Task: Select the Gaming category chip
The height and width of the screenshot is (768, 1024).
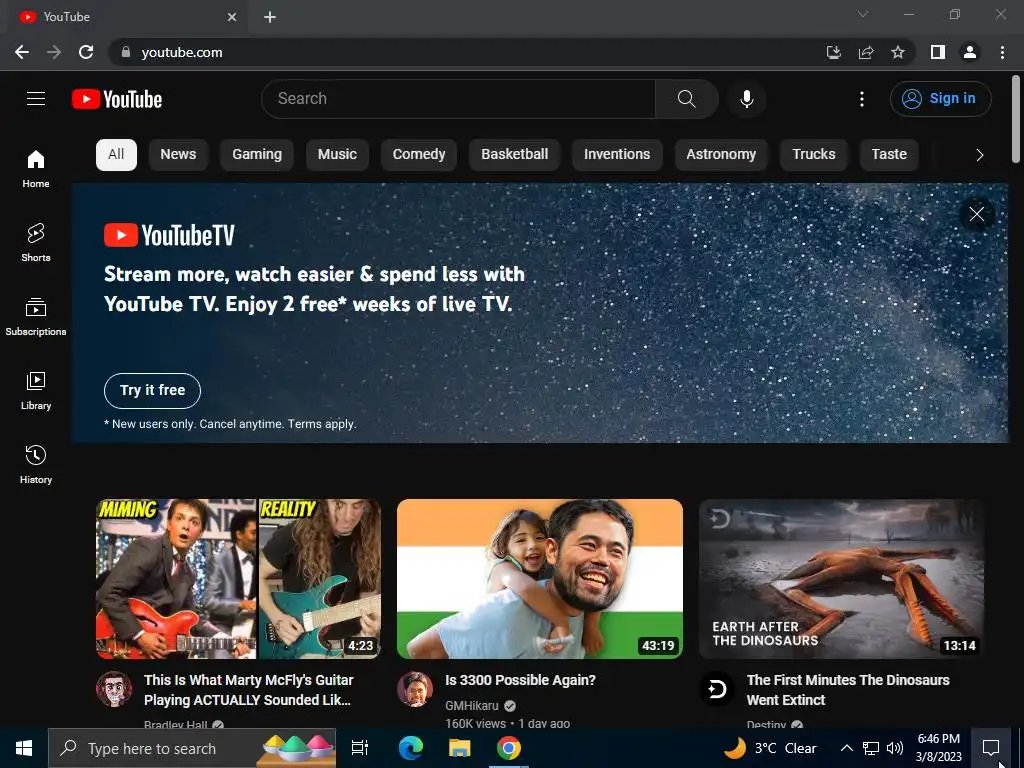Action: [x=257, y=155]
